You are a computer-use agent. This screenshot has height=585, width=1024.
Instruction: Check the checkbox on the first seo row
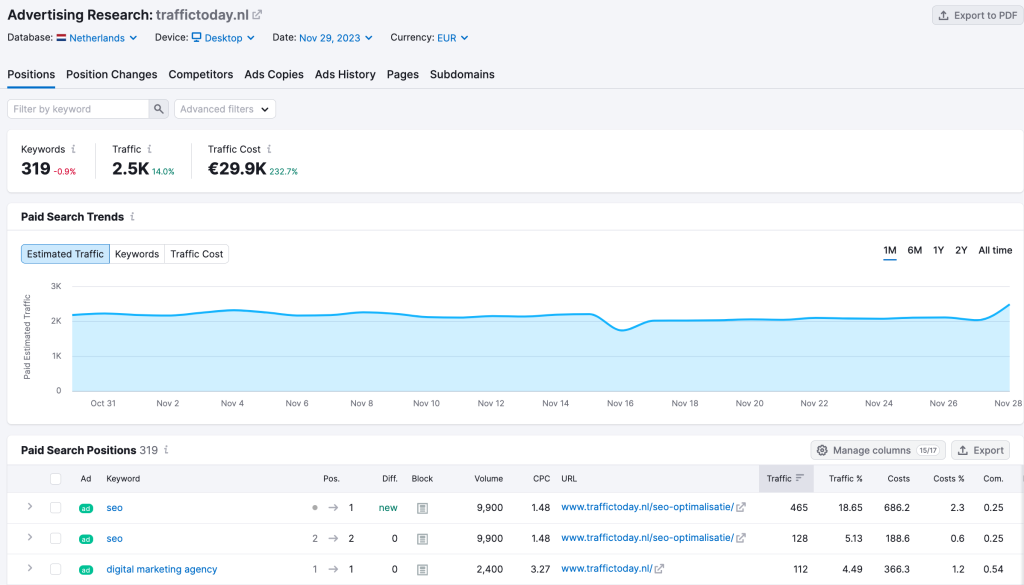[x=56, y=507]
